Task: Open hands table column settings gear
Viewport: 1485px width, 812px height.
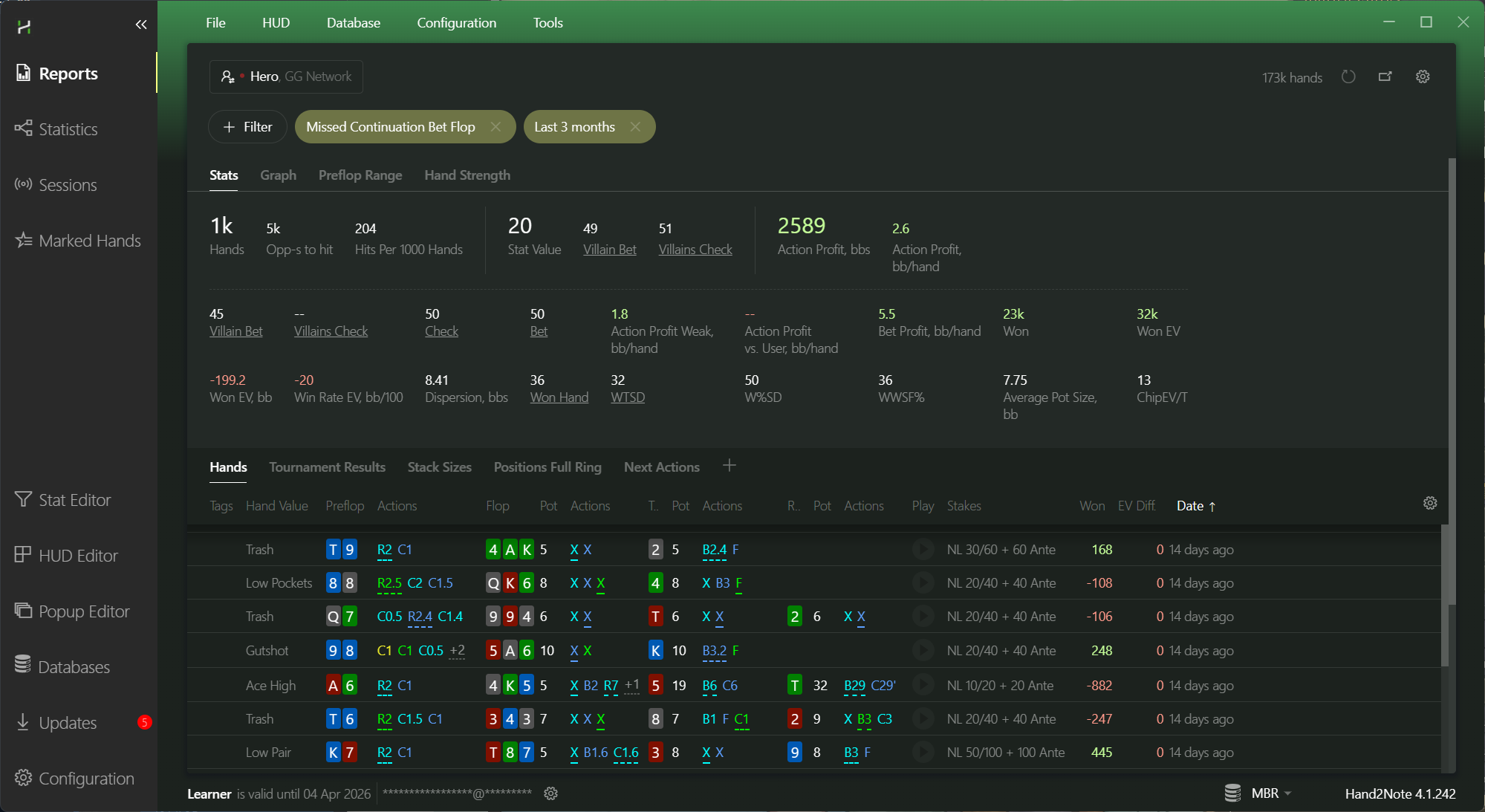Action: point(1429,504)
